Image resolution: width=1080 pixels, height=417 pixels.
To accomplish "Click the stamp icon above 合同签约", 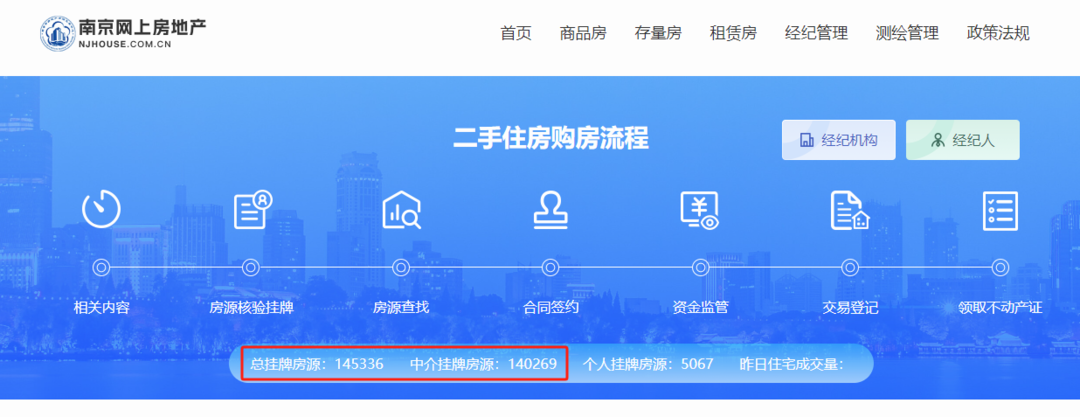I will (x=550, y=210).
